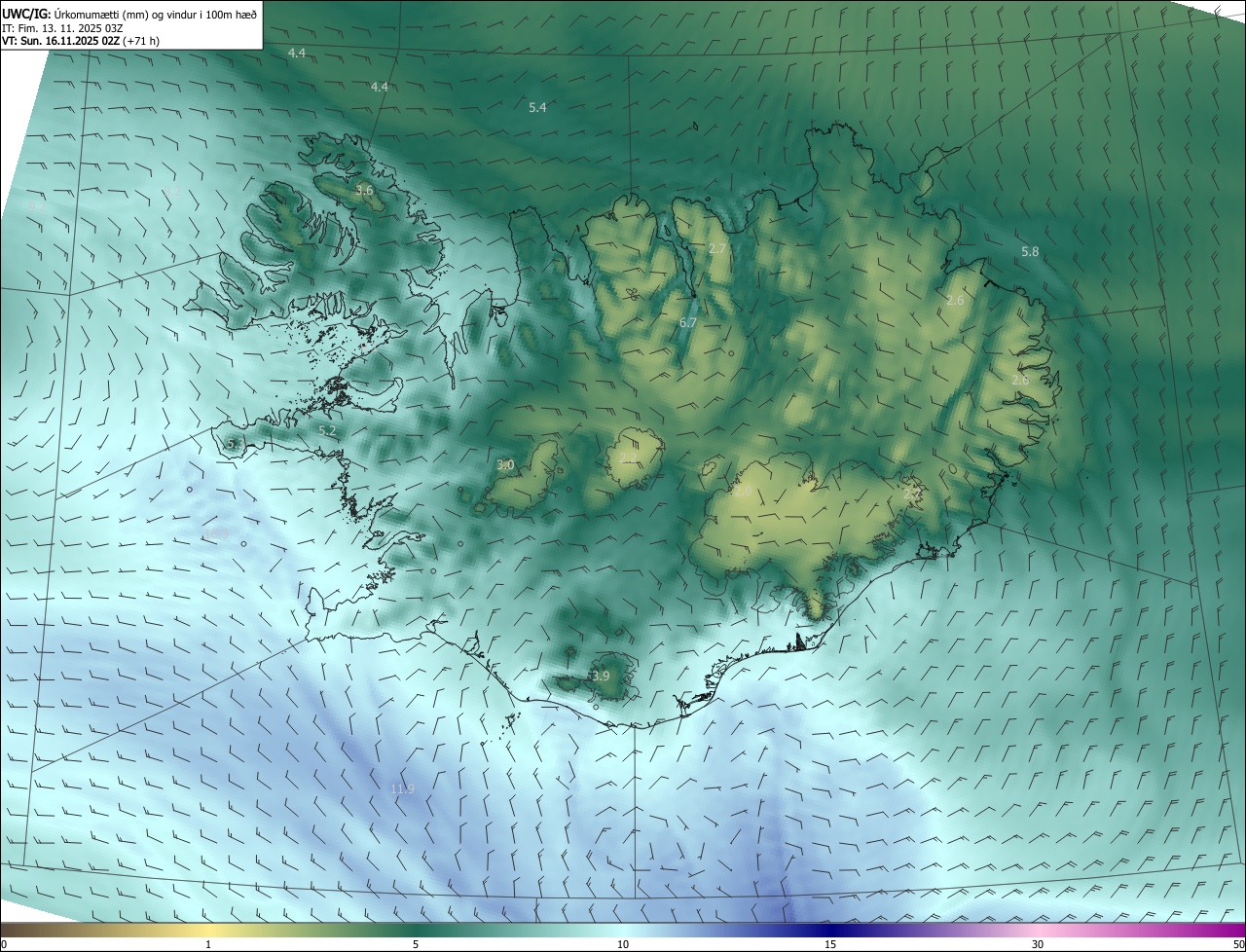The width and height of the screenshot is (1246, 952).
Task: Click the 2.2 value label on the glacier
Action: pyautogui.click(x=628, y=458)
